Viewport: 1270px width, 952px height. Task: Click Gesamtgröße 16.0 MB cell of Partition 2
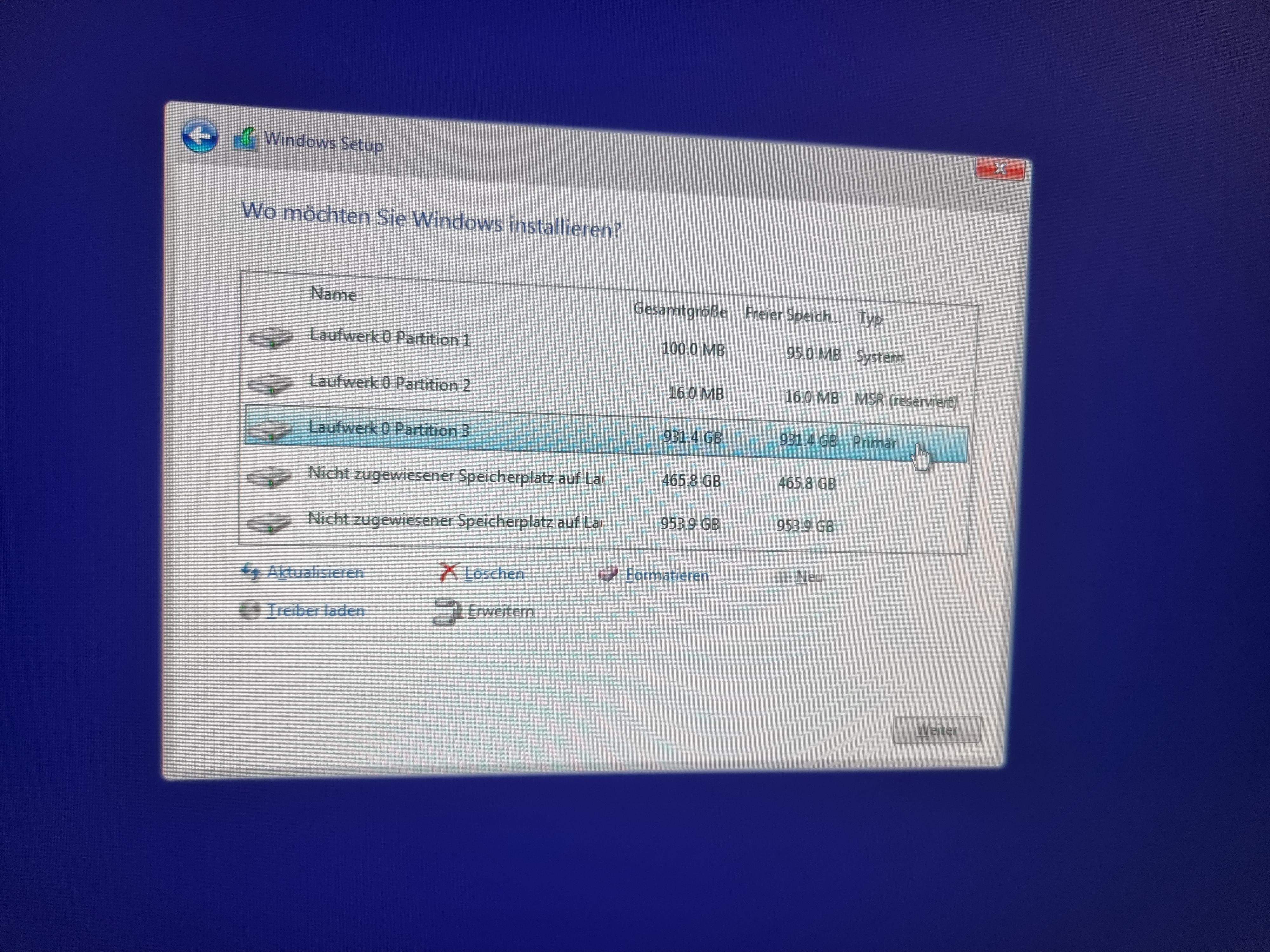tap(696, 394)
